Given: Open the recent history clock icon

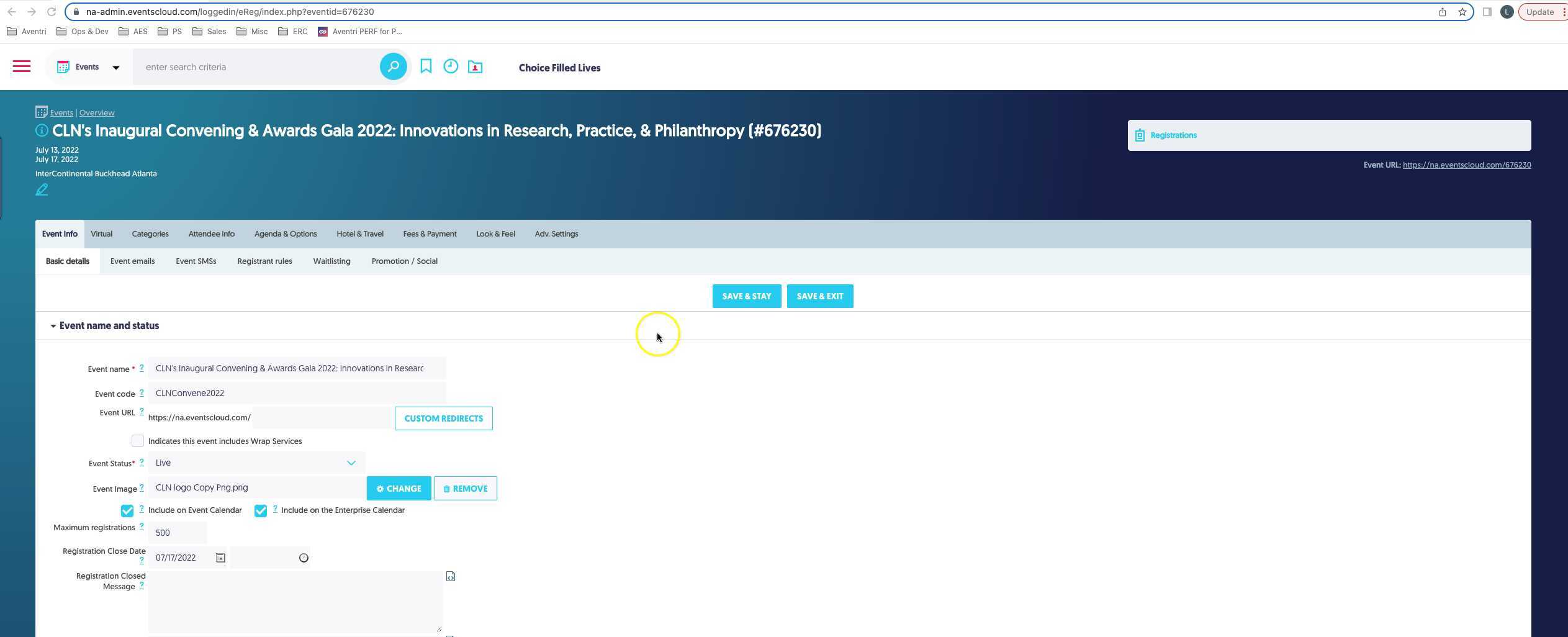Looking at the screenshot, I should (x=451, y=66).
